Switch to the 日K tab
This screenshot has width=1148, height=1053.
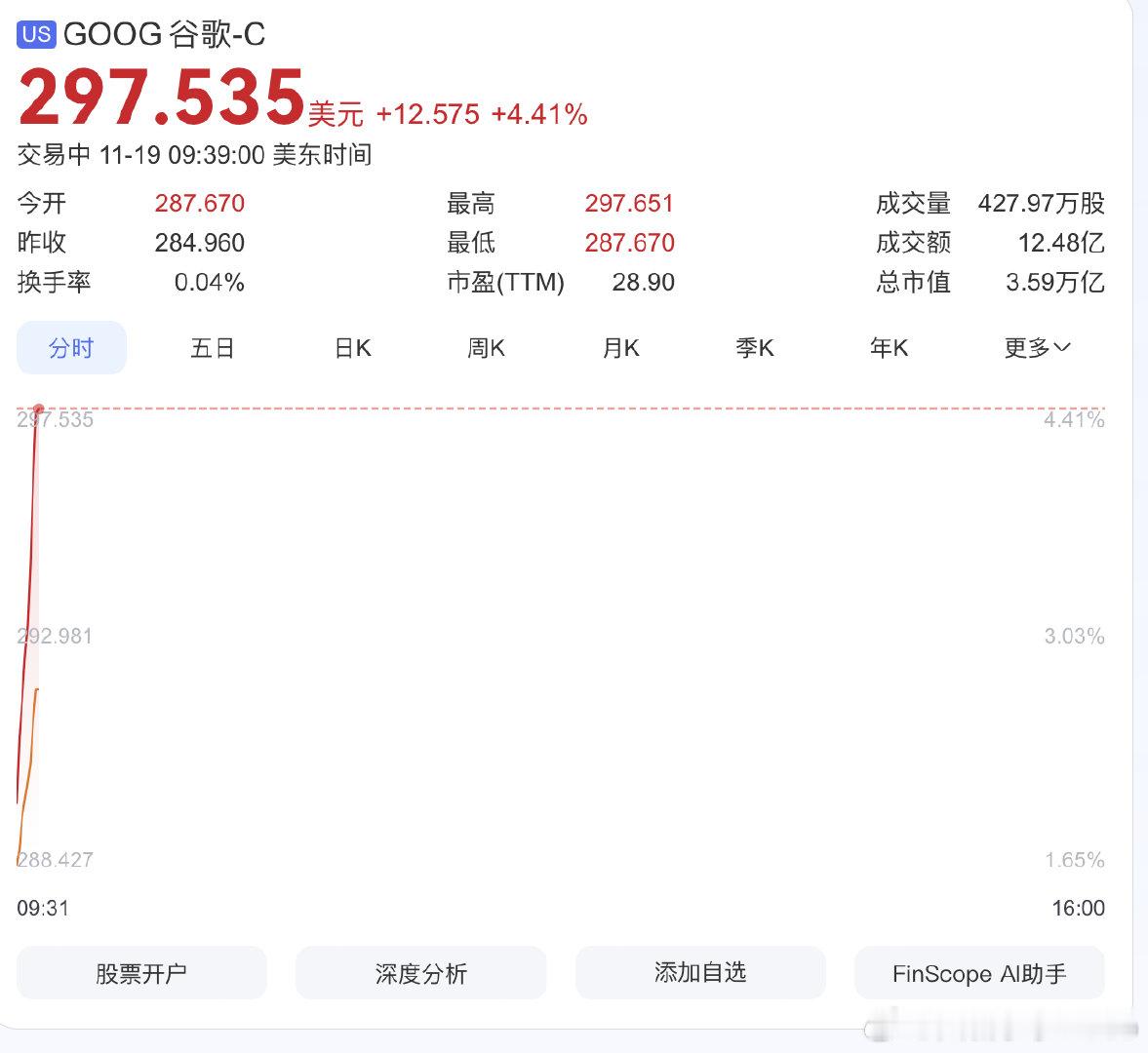[x=349, y=348]
